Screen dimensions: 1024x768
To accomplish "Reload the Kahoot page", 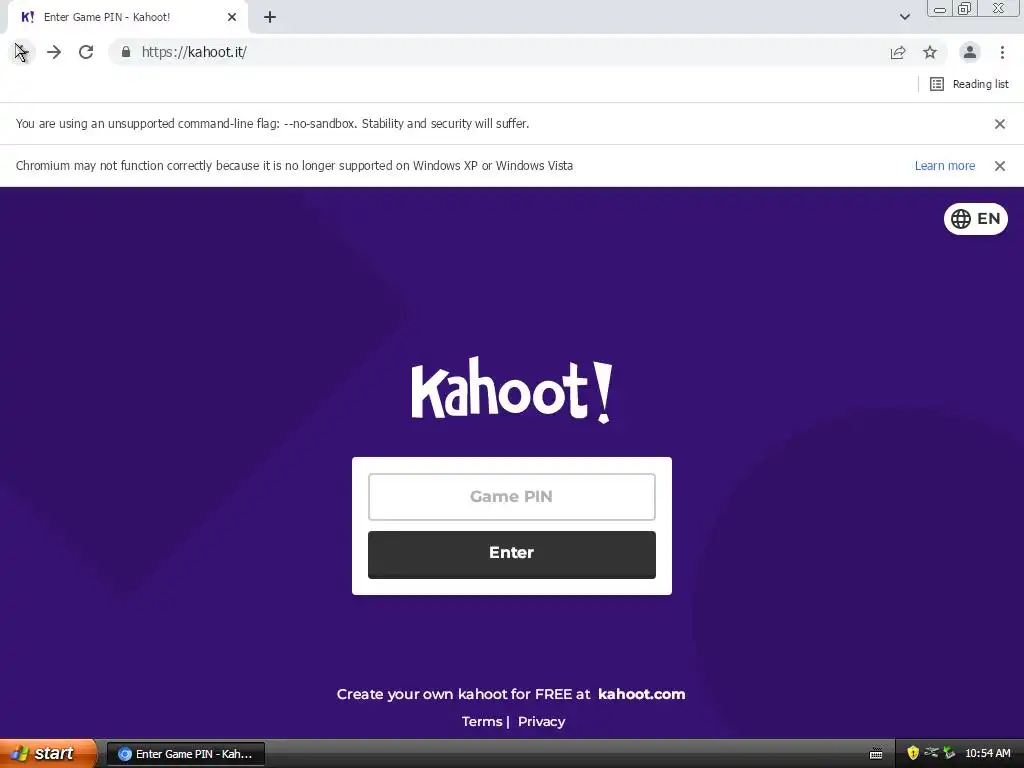I will [86, 52].
